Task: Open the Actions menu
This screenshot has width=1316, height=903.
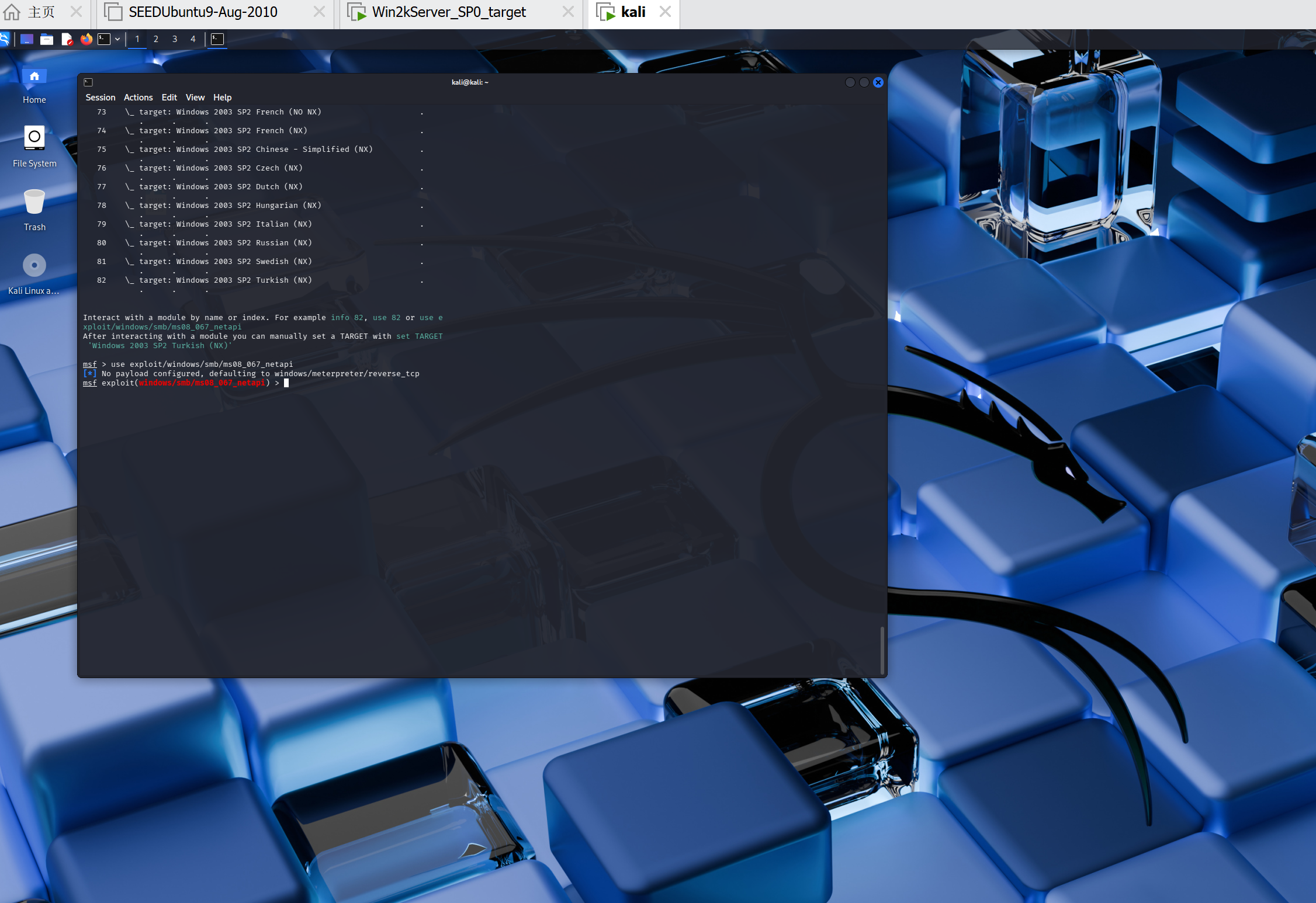Action: pos(138,98)
